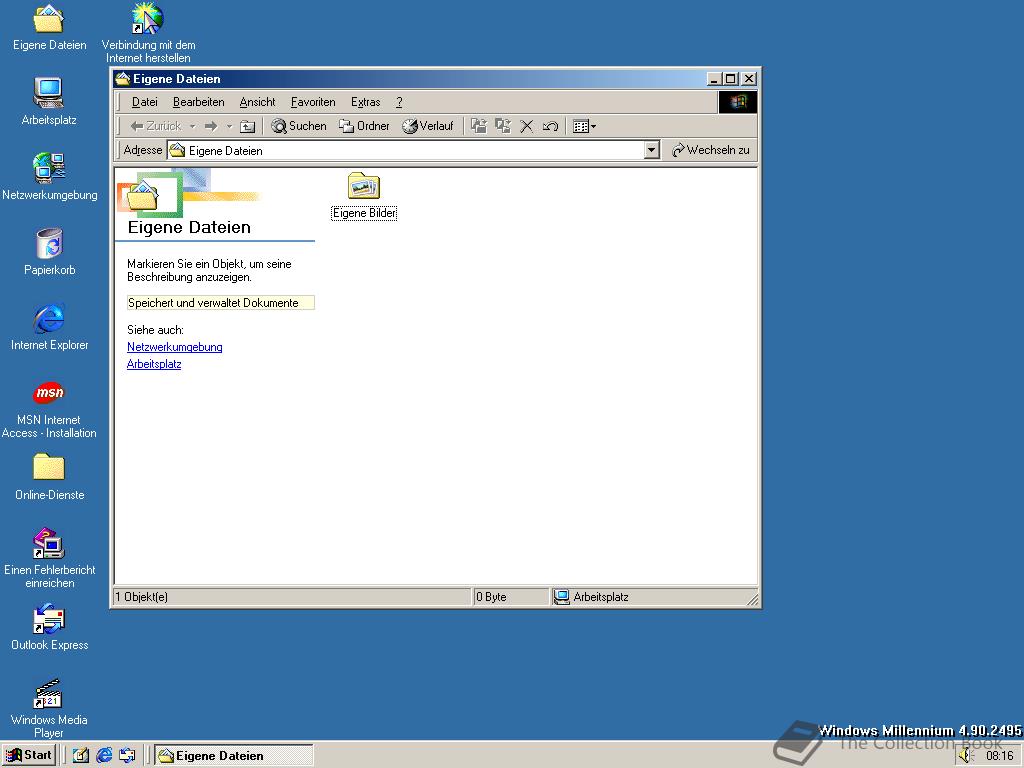This screenshot has width=1024, height=768.
Task: Minimize the Eigene Dateien window
Action: [x=714, y=79]
